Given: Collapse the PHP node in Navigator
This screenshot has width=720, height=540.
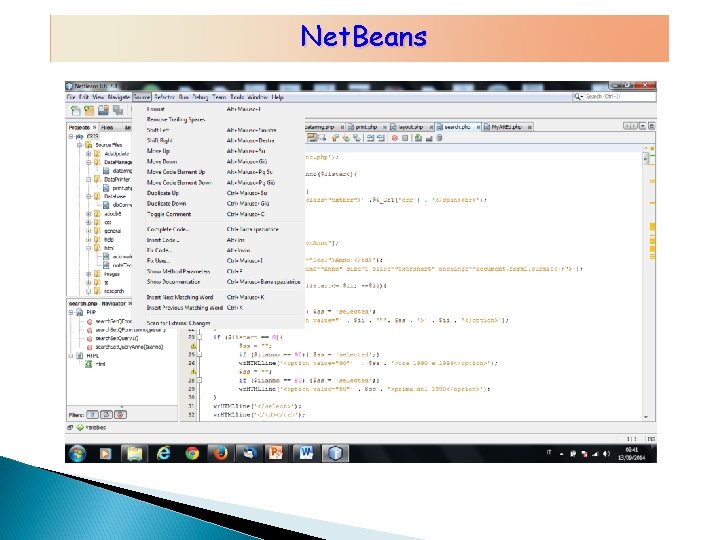Looking at the screenshot, I should (x=71, y=312).
